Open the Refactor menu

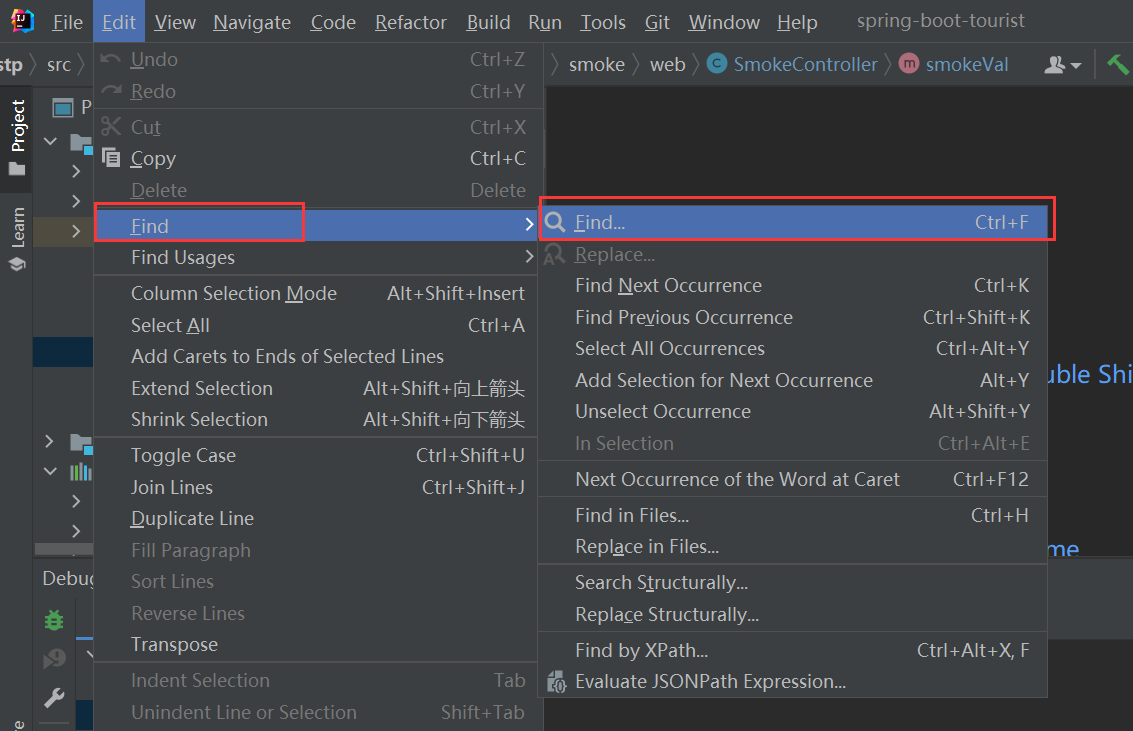point(410,21)
